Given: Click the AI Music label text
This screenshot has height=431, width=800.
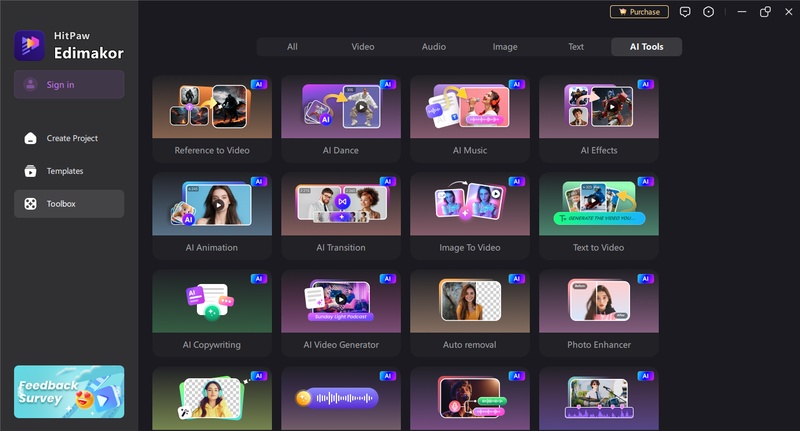Looking at the screenshot, I should [470, 150].
